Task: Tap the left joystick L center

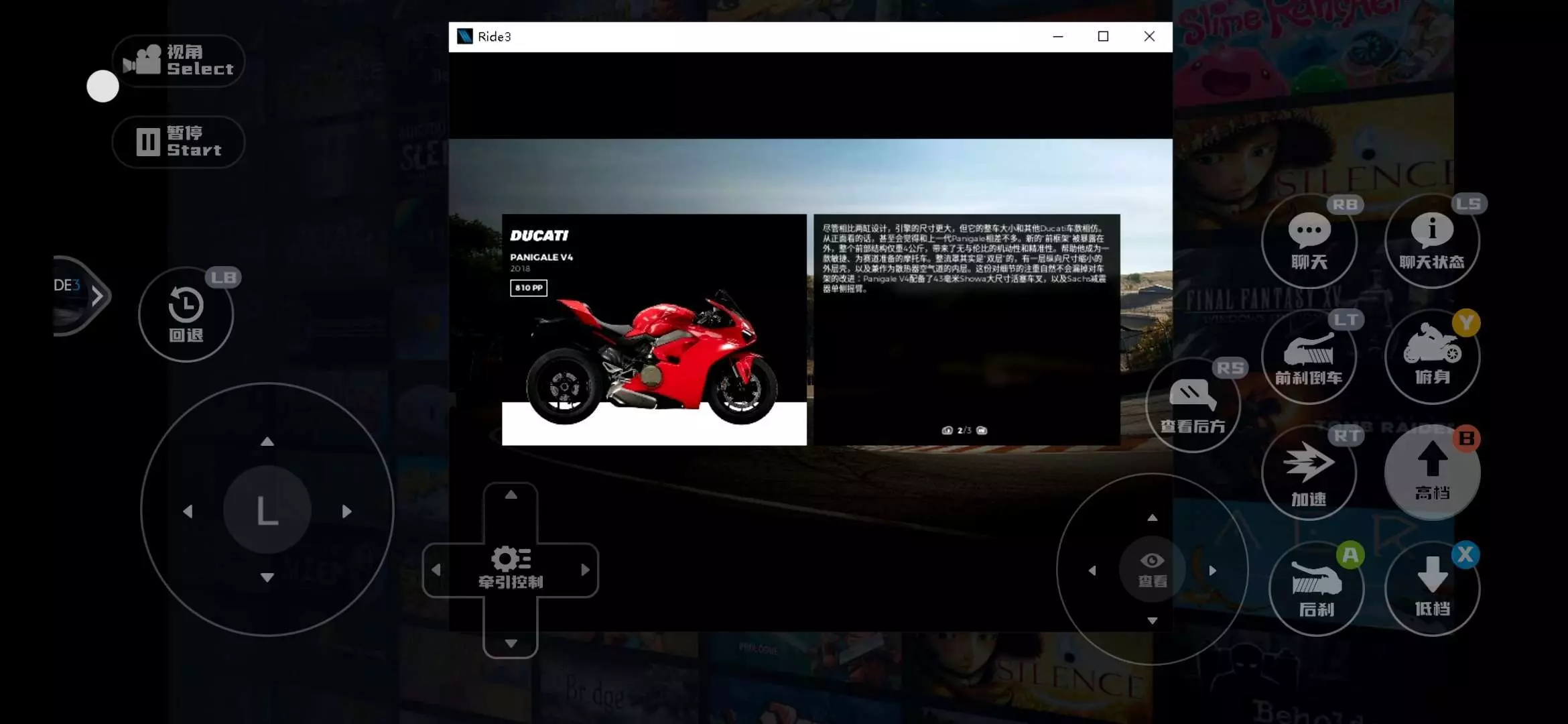Action: click(267, 510)
